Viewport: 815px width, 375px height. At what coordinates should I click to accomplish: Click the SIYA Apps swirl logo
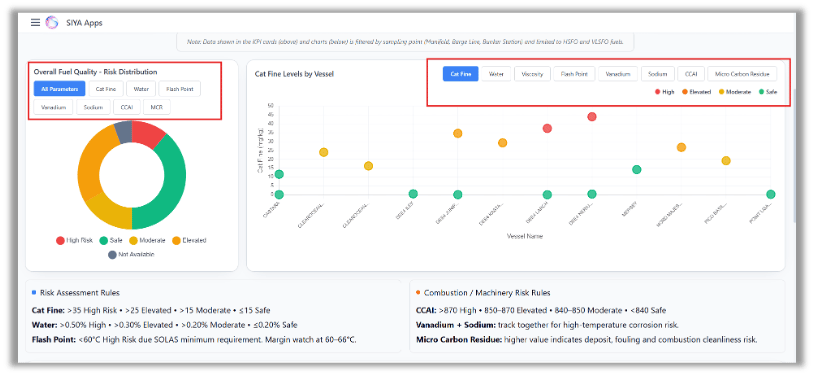51,22
